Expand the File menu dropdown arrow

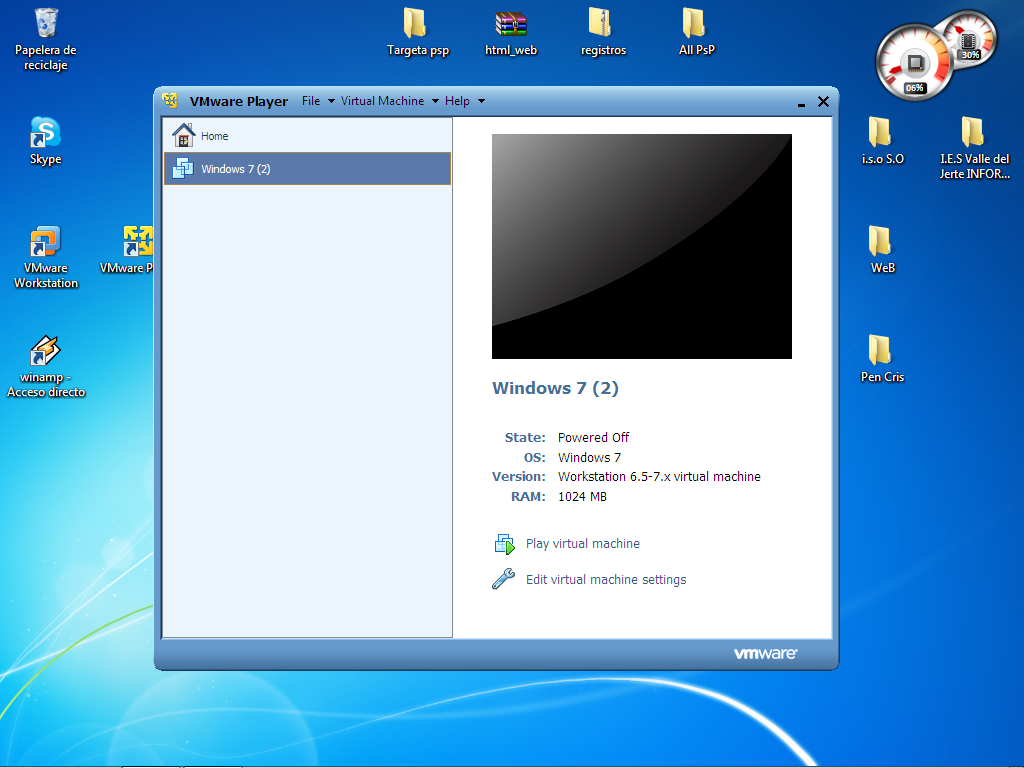pyautogui.click(x=331, y=101)
